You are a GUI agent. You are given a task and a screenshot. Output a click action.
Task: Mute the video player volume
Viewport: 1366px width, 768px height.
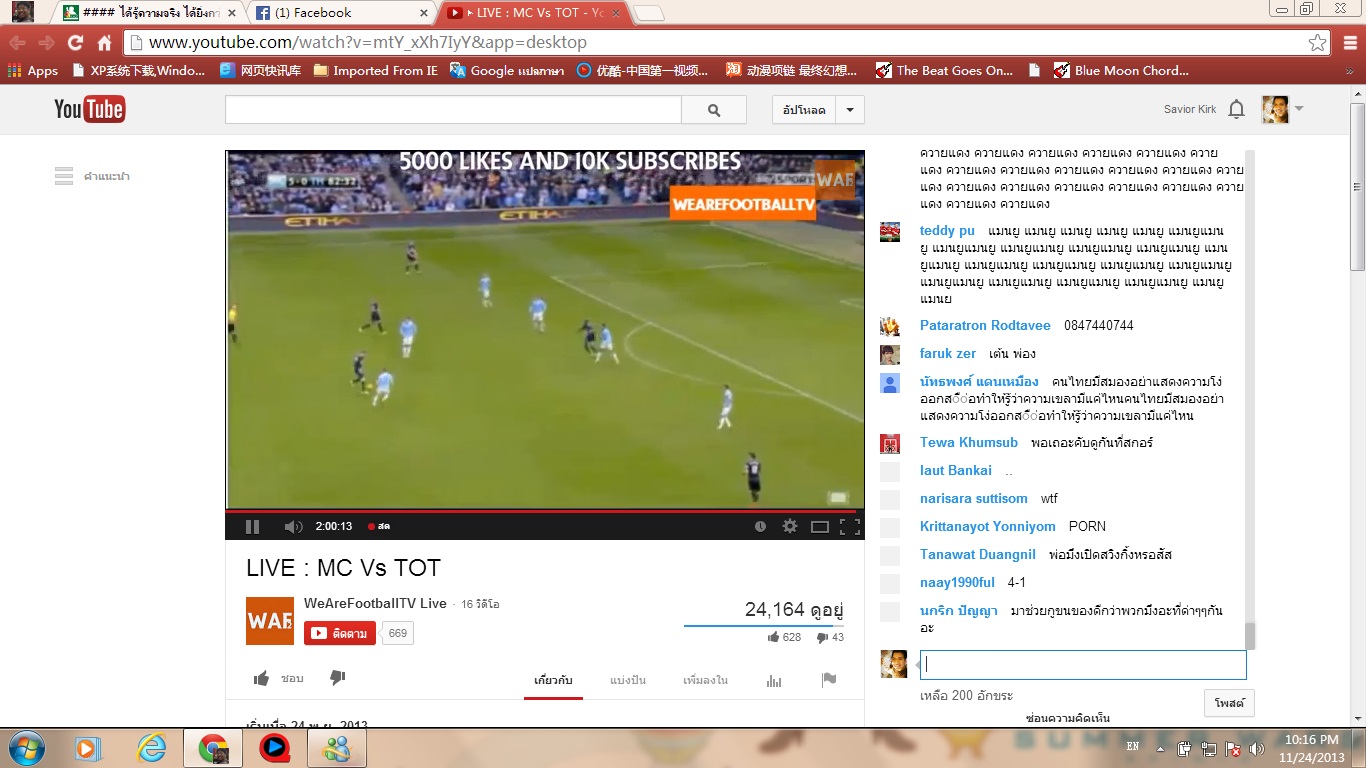pyautogui.click(x=293, y=527)
